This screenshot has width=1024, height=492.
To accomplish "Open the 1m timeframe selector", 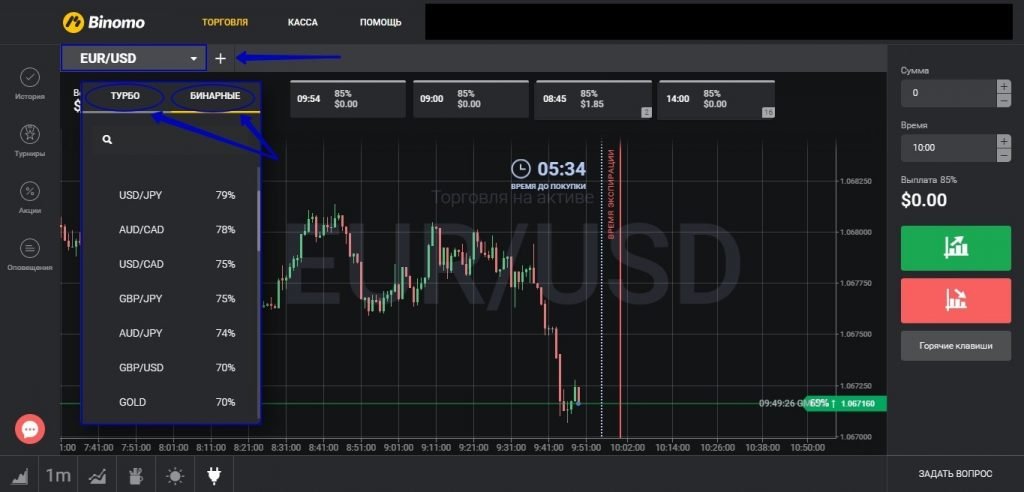I will (x=58, y=475).
